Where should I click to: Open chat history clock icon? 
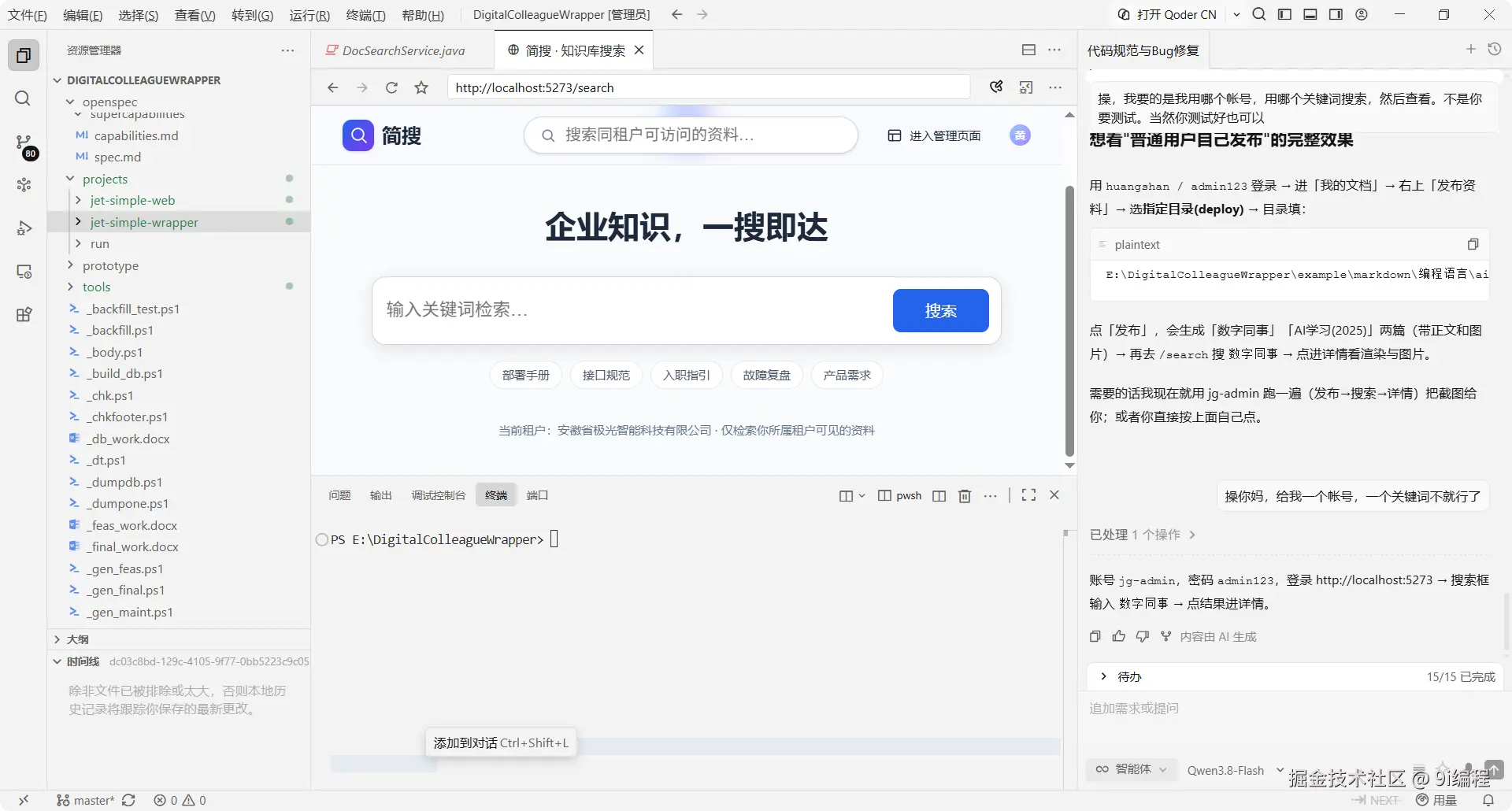coord(1495,49)
